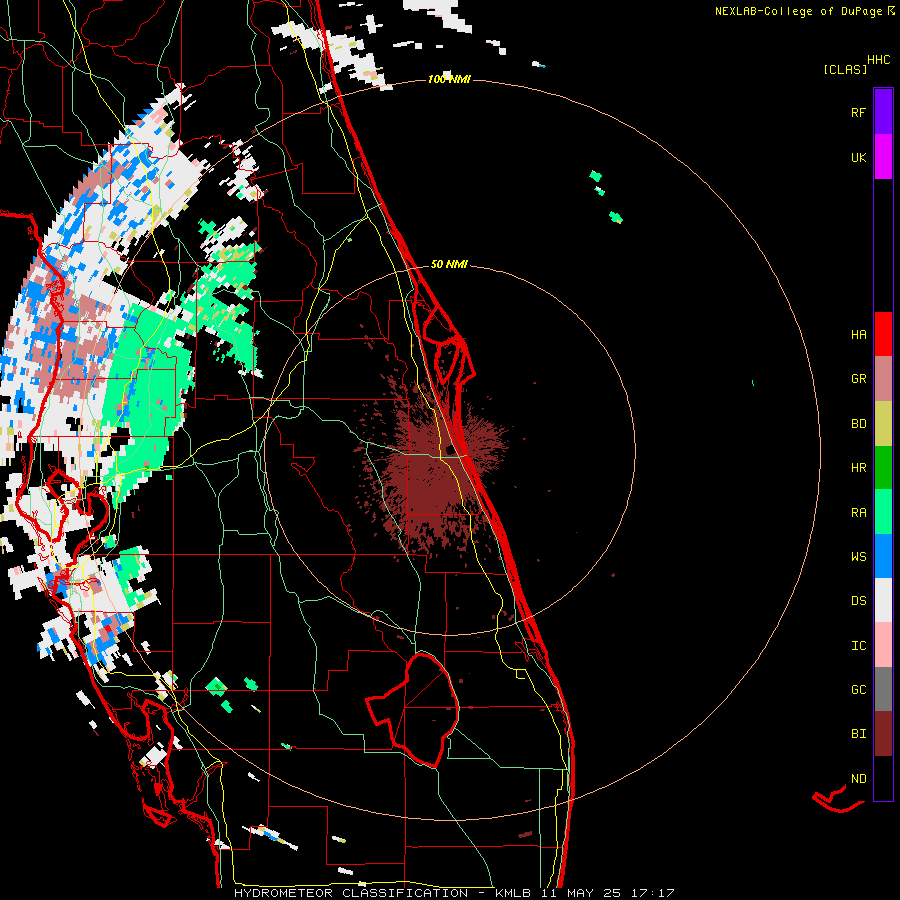
Task: Click the UK magenta legend swatch
Action: click(x=883, y=157)
